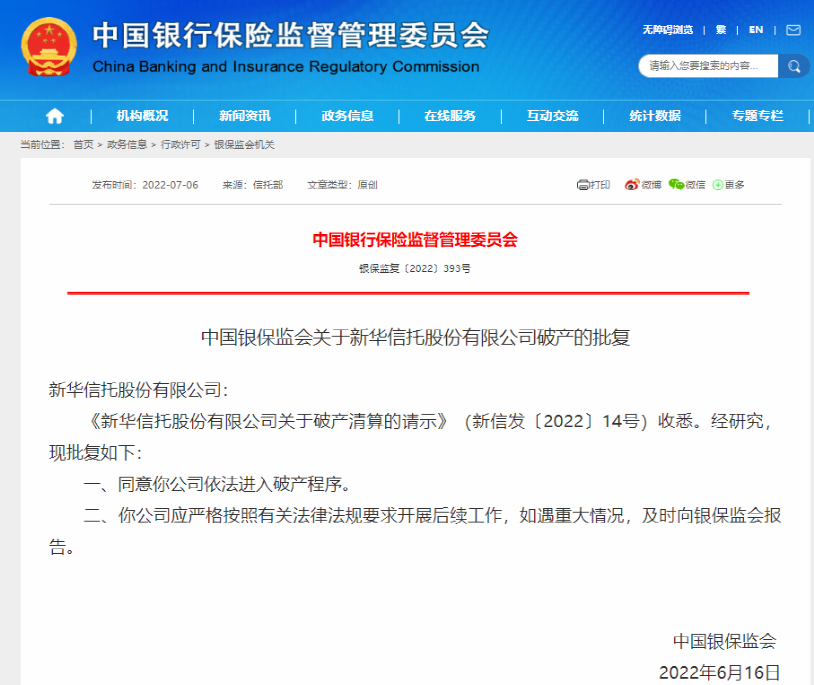Open the mail envelope icon

tap(793, 30)
